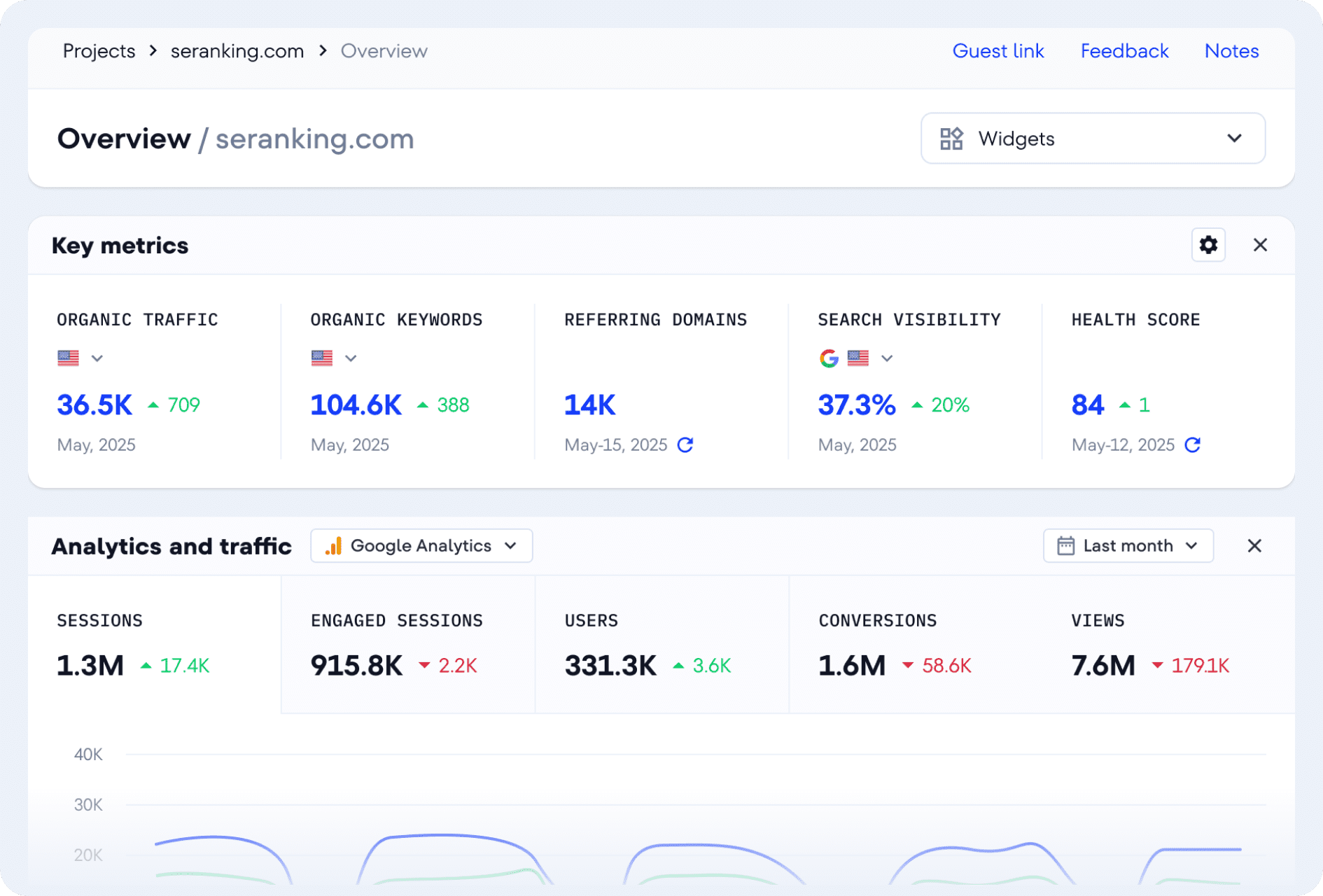
Task: Refresh Referring Domains data
Action: 685,444
